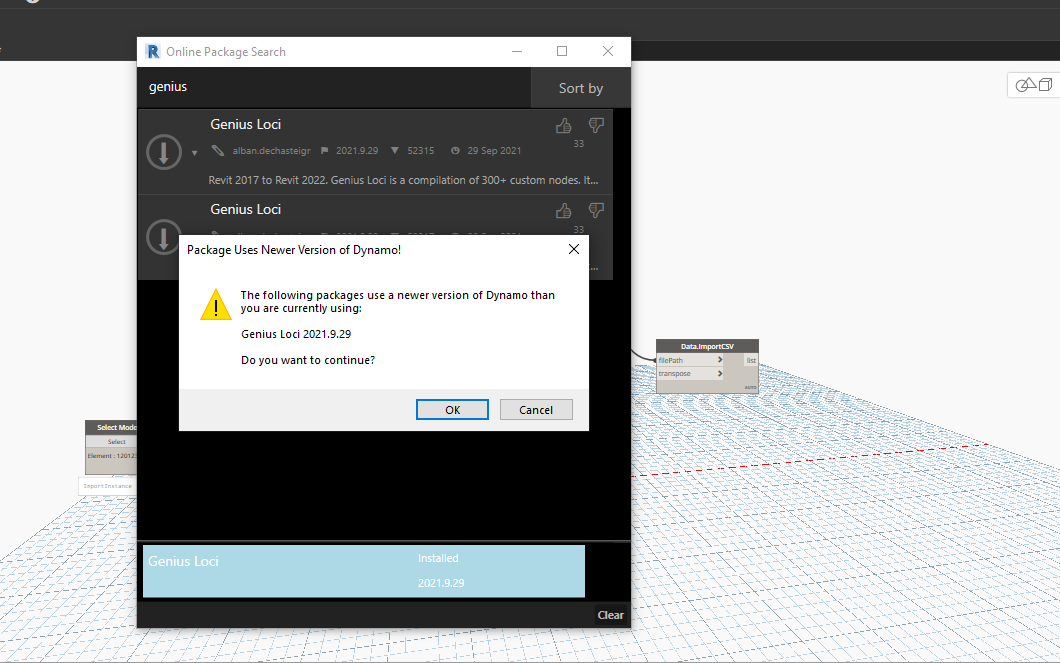
Task: Click the lacing label auto on ImportCSV node
Action: 750,387
